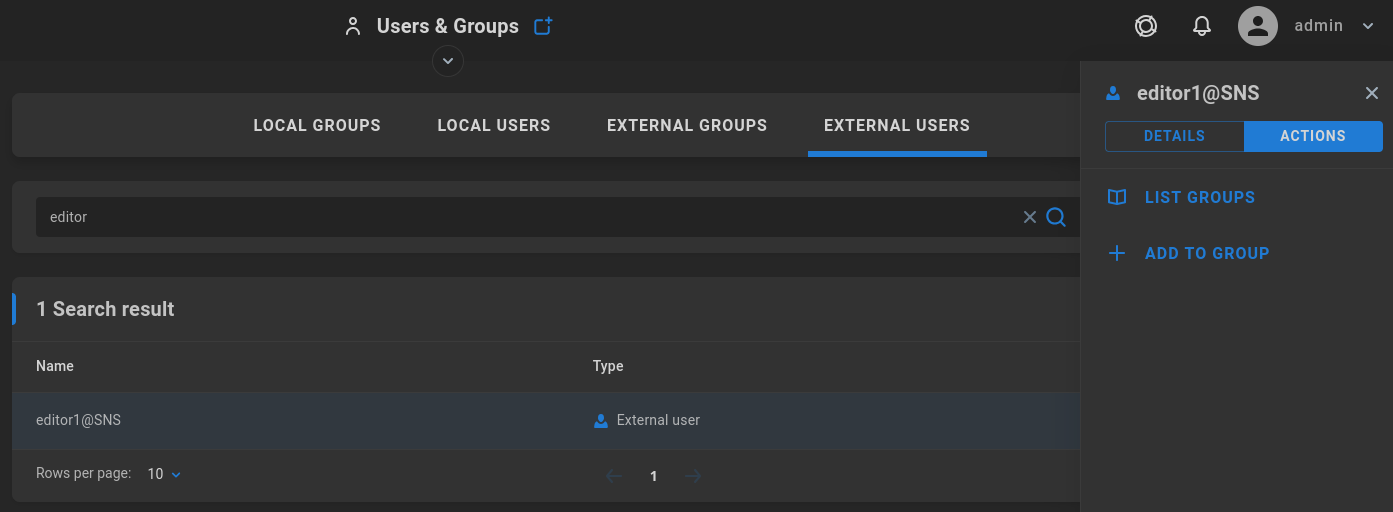Viewport: 1393px width, 512px height.
Task: Click the editor1@SNS title in side panel
Action: click(1198, 93)
